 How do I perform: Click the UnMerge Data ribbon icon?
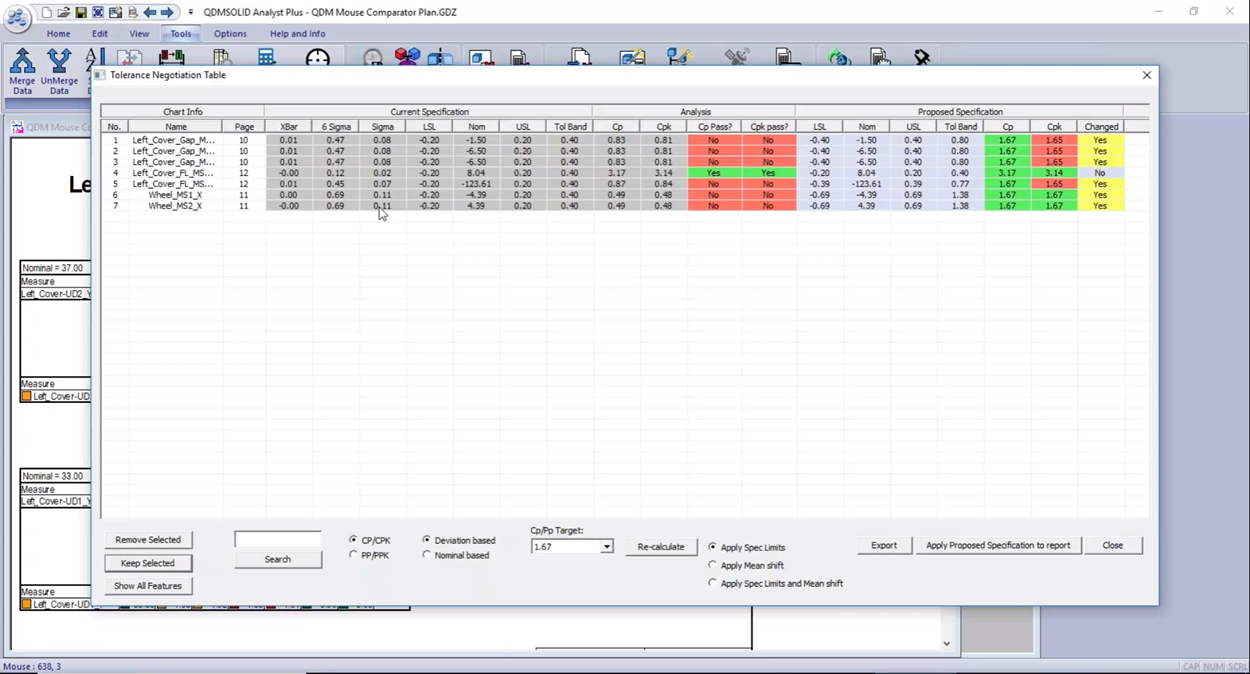59,70
